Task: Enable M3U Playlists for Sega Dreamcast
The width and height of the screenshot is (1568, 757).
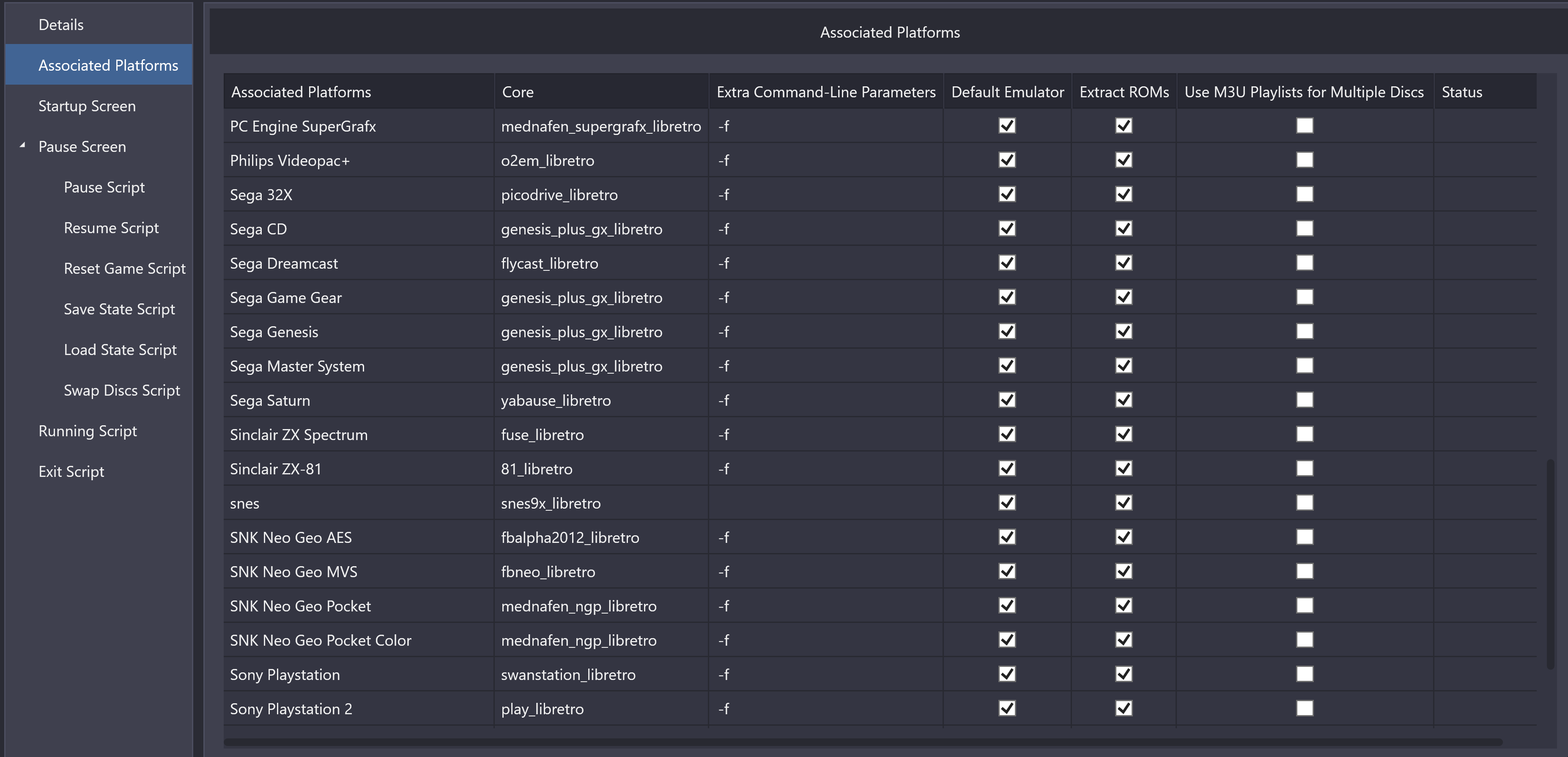Action: tap(1305, 262)
